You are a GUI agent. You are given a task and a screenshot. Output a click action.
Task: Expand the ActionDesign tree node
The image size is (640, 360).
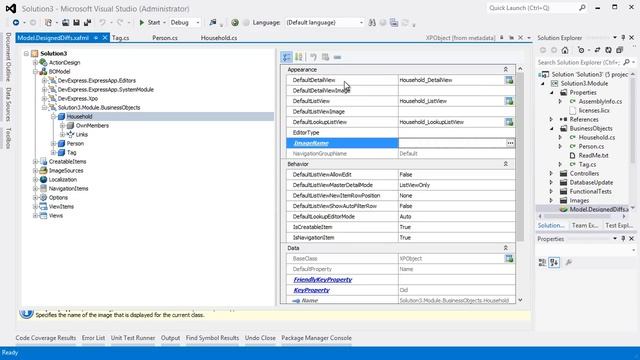pos(35,62)
